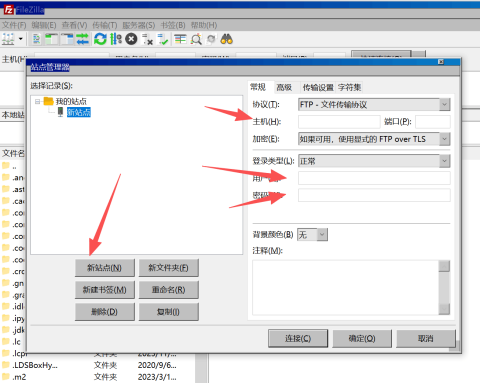Image resolution: width=480 pixels, height=383 pixels.
Task: Click the 2023/3/1... date cell
Action: (157, 377)
